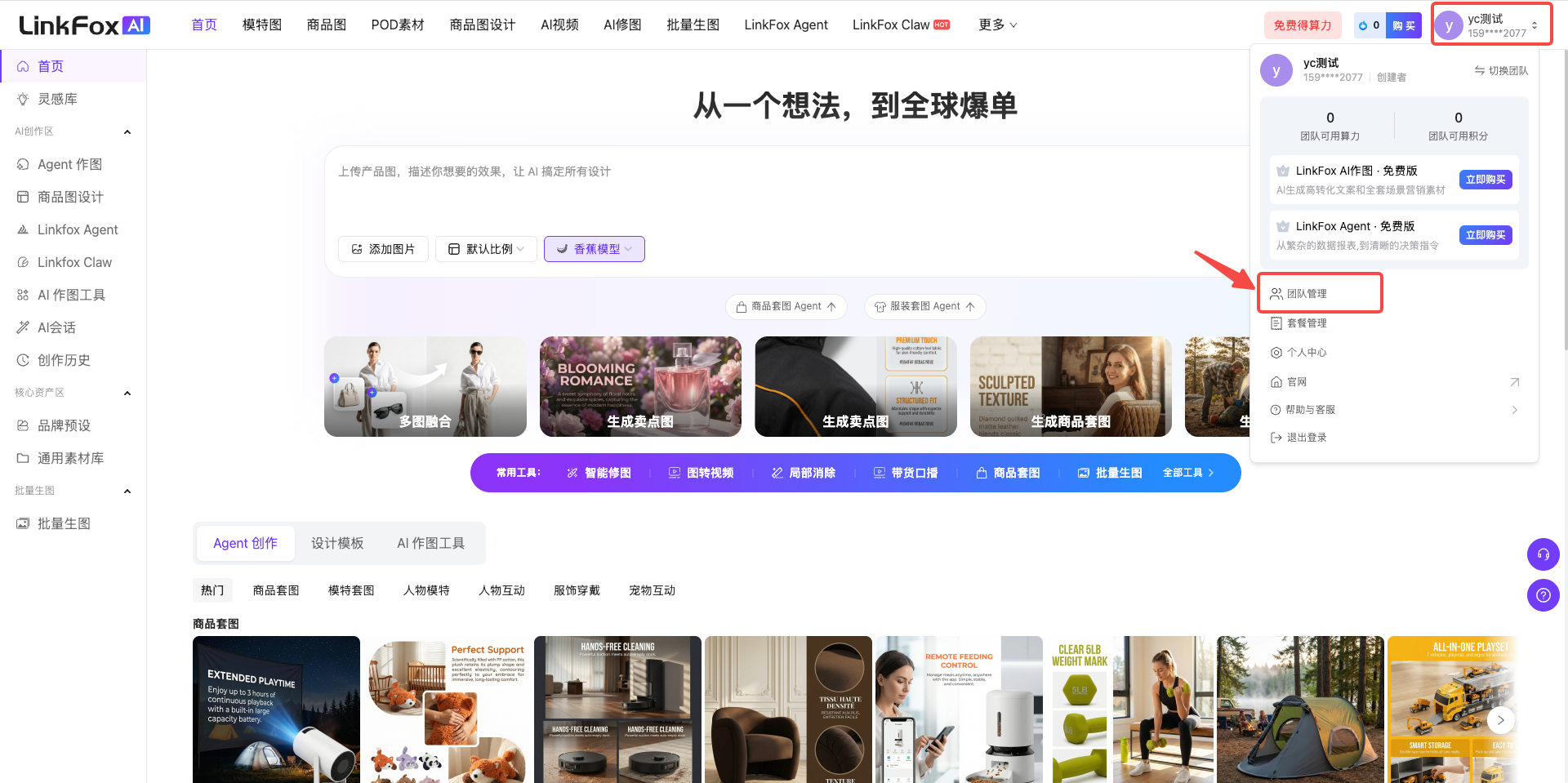
Task: Open Agent 作图 in the sidebar
Action: (73, 164)
